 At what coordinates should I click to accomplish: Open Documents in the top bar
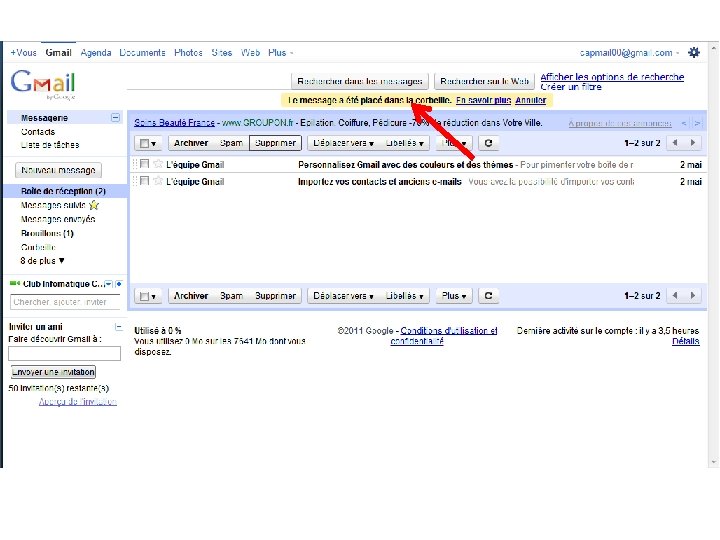click(142, 53)
